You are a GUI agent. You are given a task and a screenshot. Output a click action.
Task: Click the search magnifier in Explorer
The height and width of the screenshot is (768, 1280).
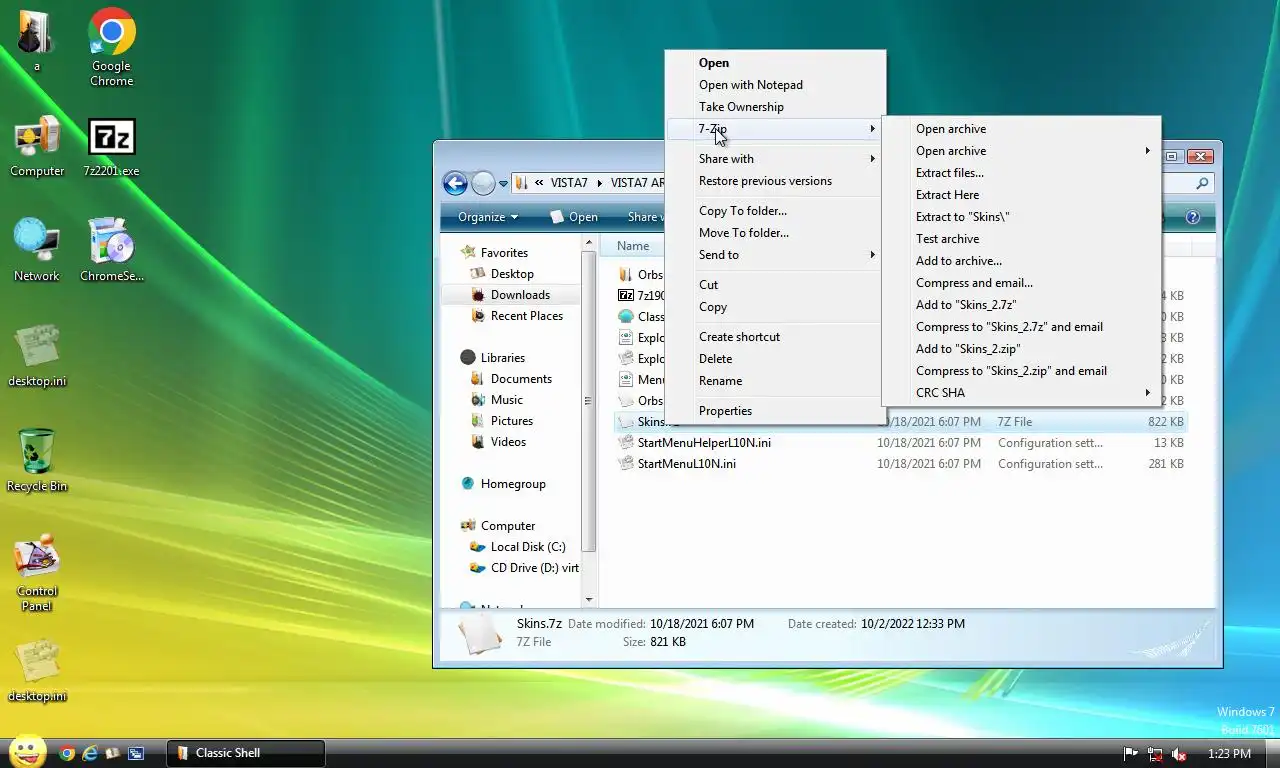click(1203, 183)
